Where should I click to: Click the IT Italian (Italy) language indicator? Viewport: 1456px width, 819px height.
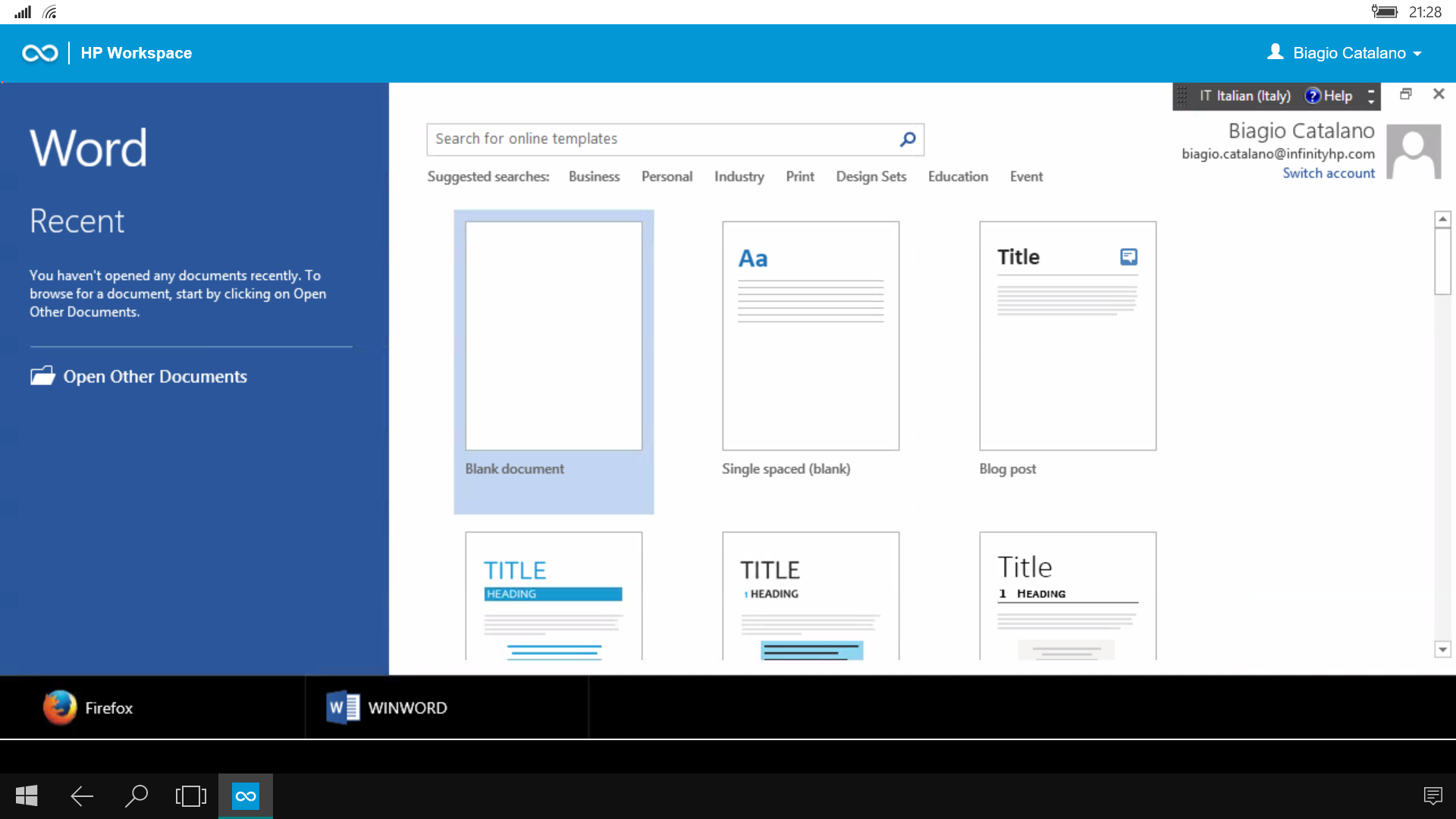(x=1244, y=96)
